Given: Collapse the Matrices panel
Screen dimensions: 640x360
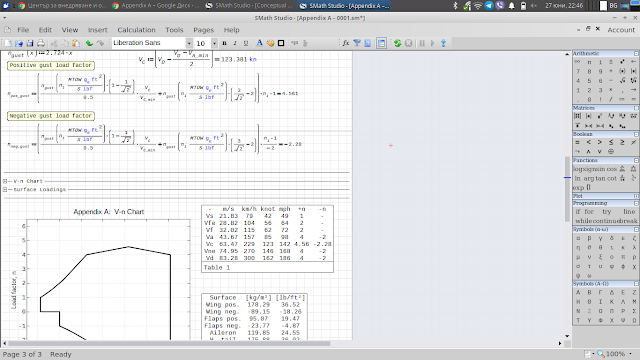Looking at the screenshot, I should 636,108.
